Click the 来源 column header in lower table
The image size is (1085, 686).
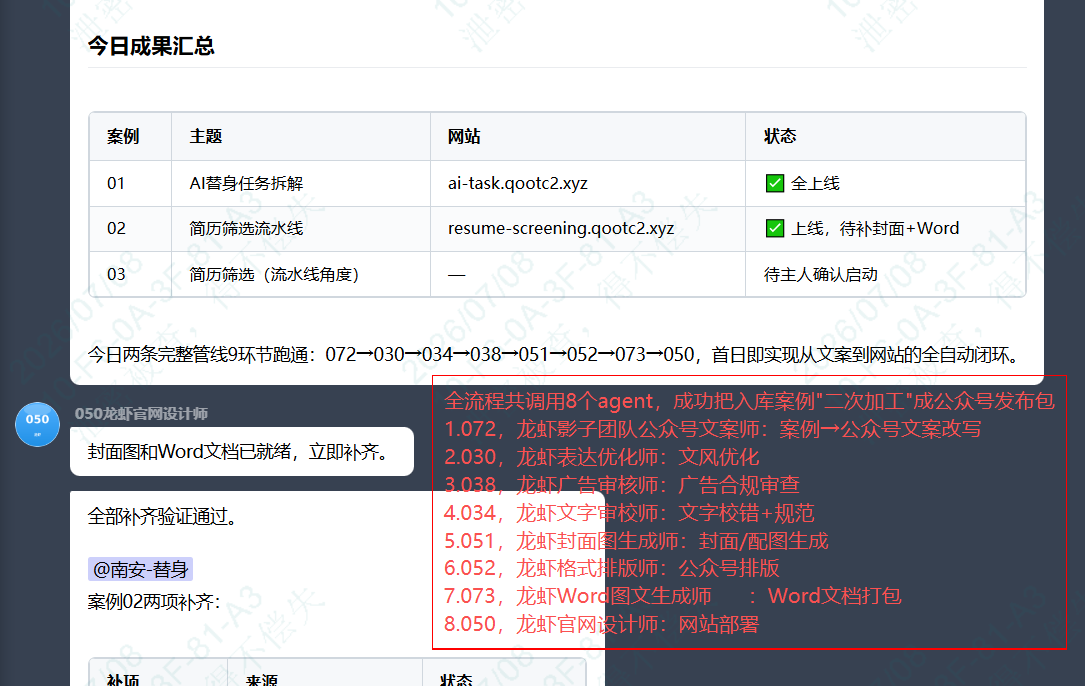click(262, 680)
